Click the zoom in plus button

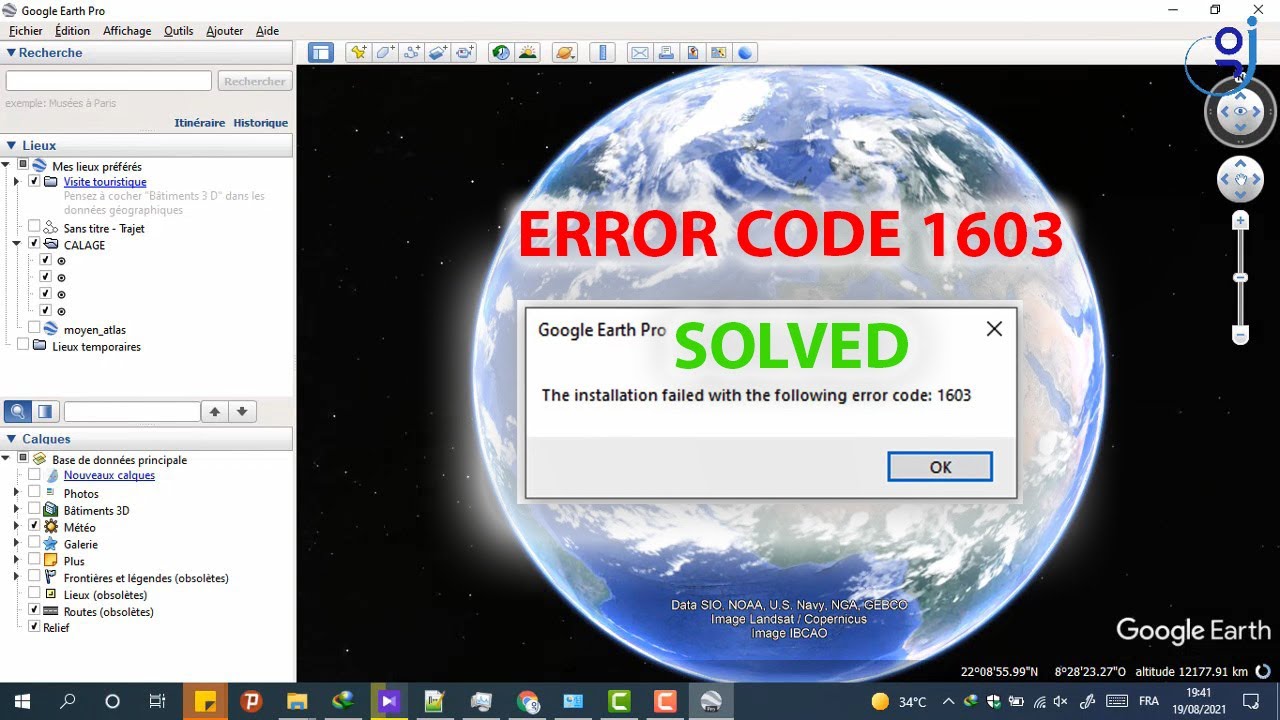1241,220
